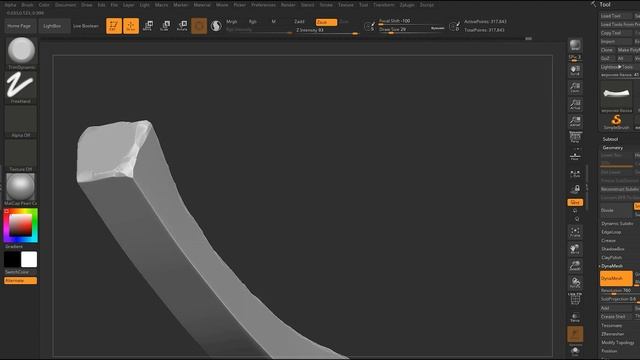
Task: Click the Rotate view icon
Action: (x=575, y=282)
